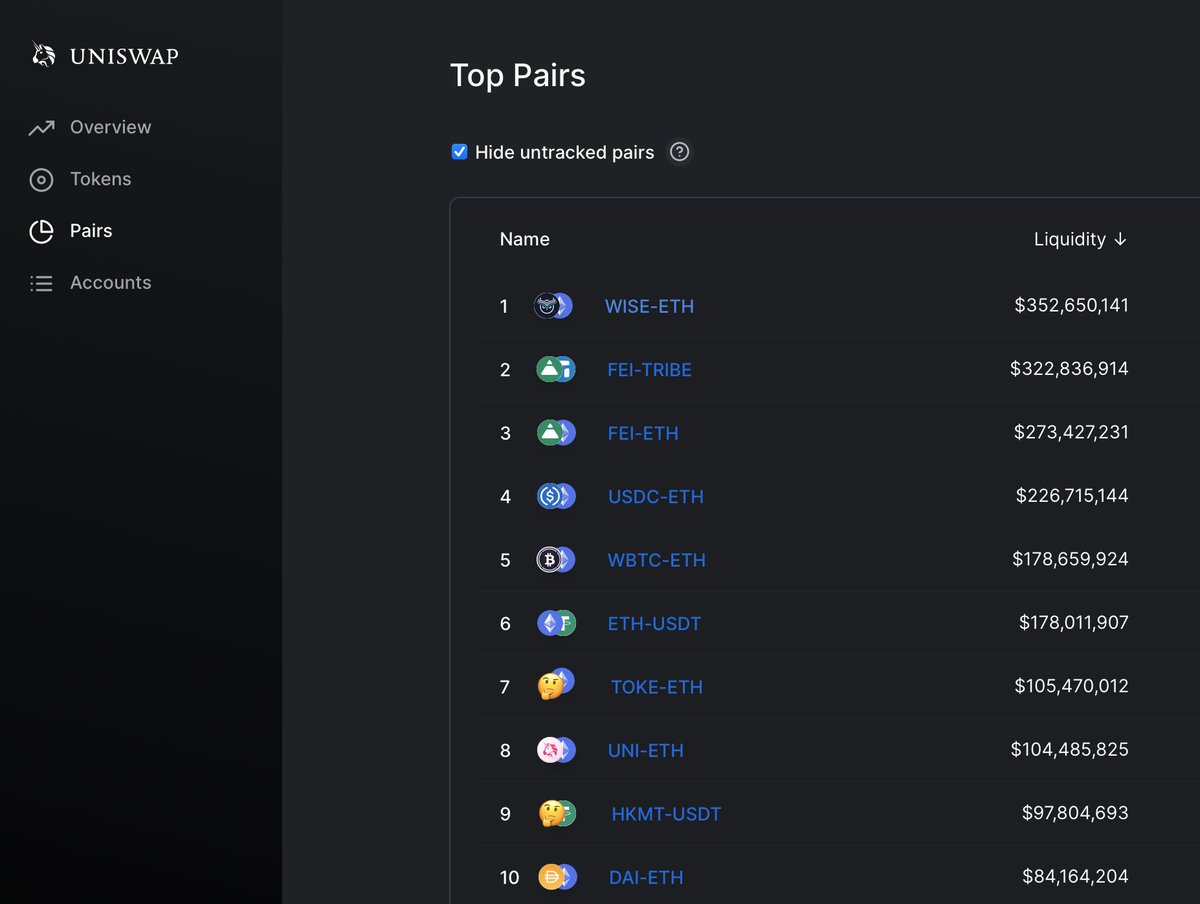Click the DAI-ETH pair token icon
Image resolution: width=1200 pixels, height=904 pixels.
pos(556,877)
